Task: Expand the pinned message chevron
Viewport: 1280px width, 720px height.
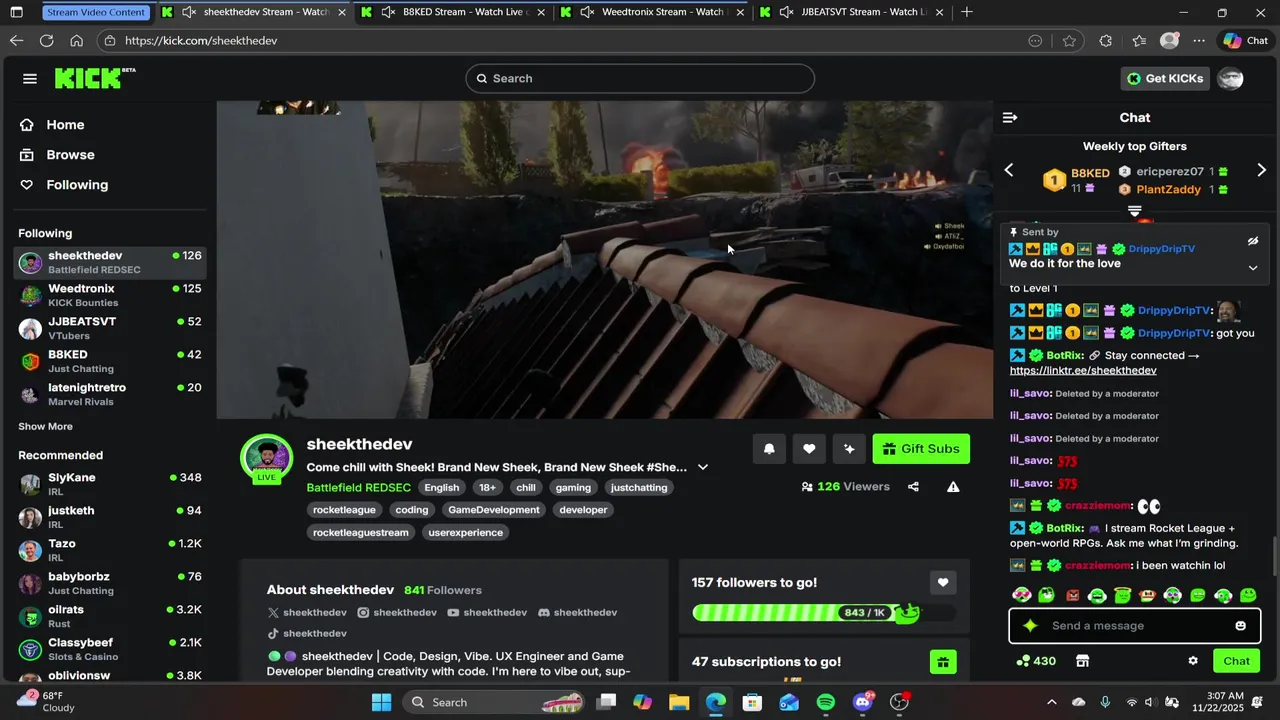Action: 1253,268
